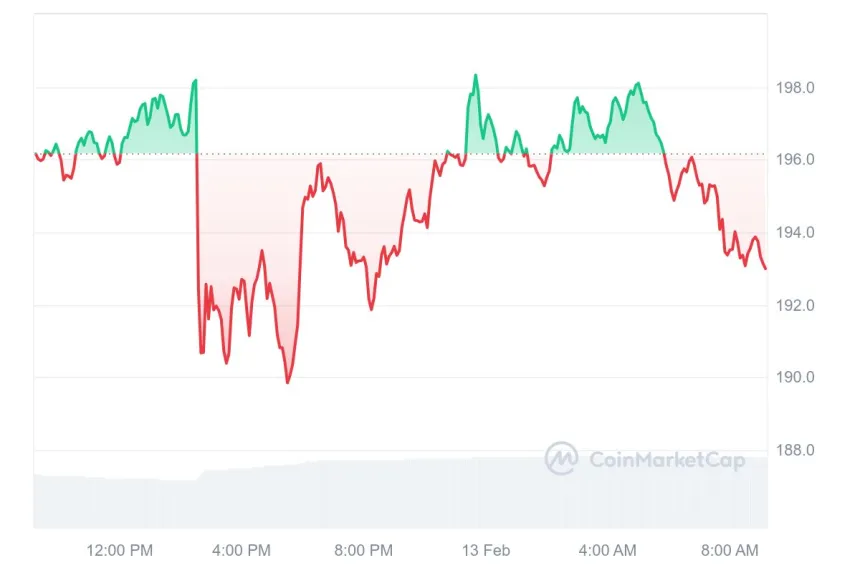Click the 196.0 price axis label
The width and height of the screenshot is (860, 573).
point(797,160)
